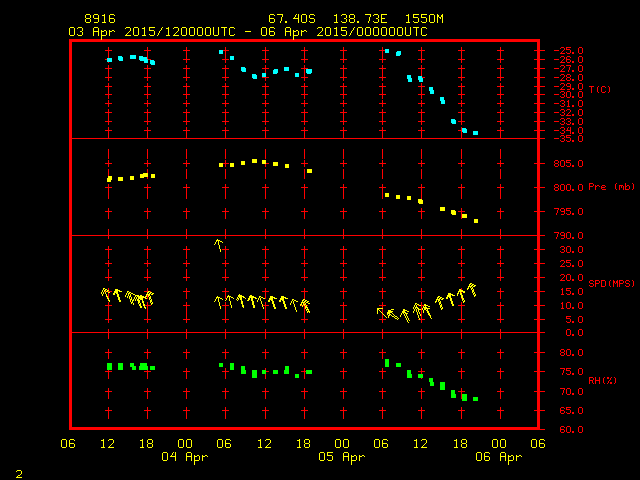Click the -31.0 temperature tick label
This screenshot has height=480, width=640.
pyautogui.click(x=569, y=104)
